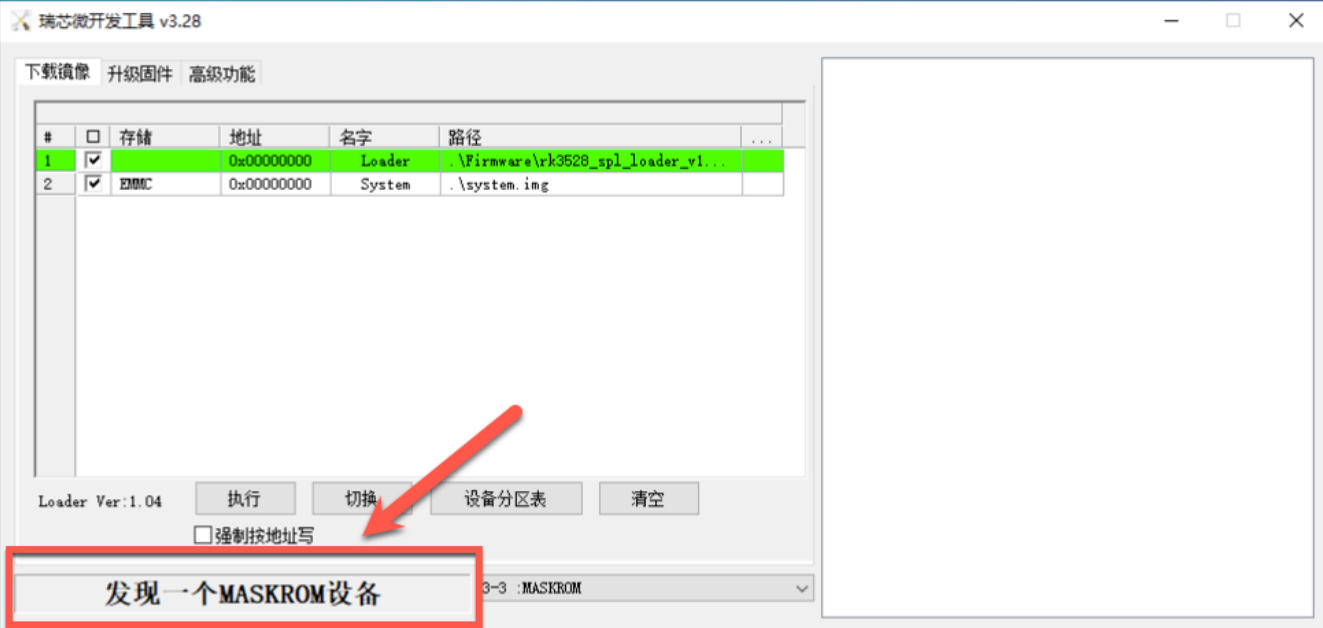Enable the 强制按地址写 checkbox
The height and width of the screenshot is (628, 1323).
click(203, 535)
